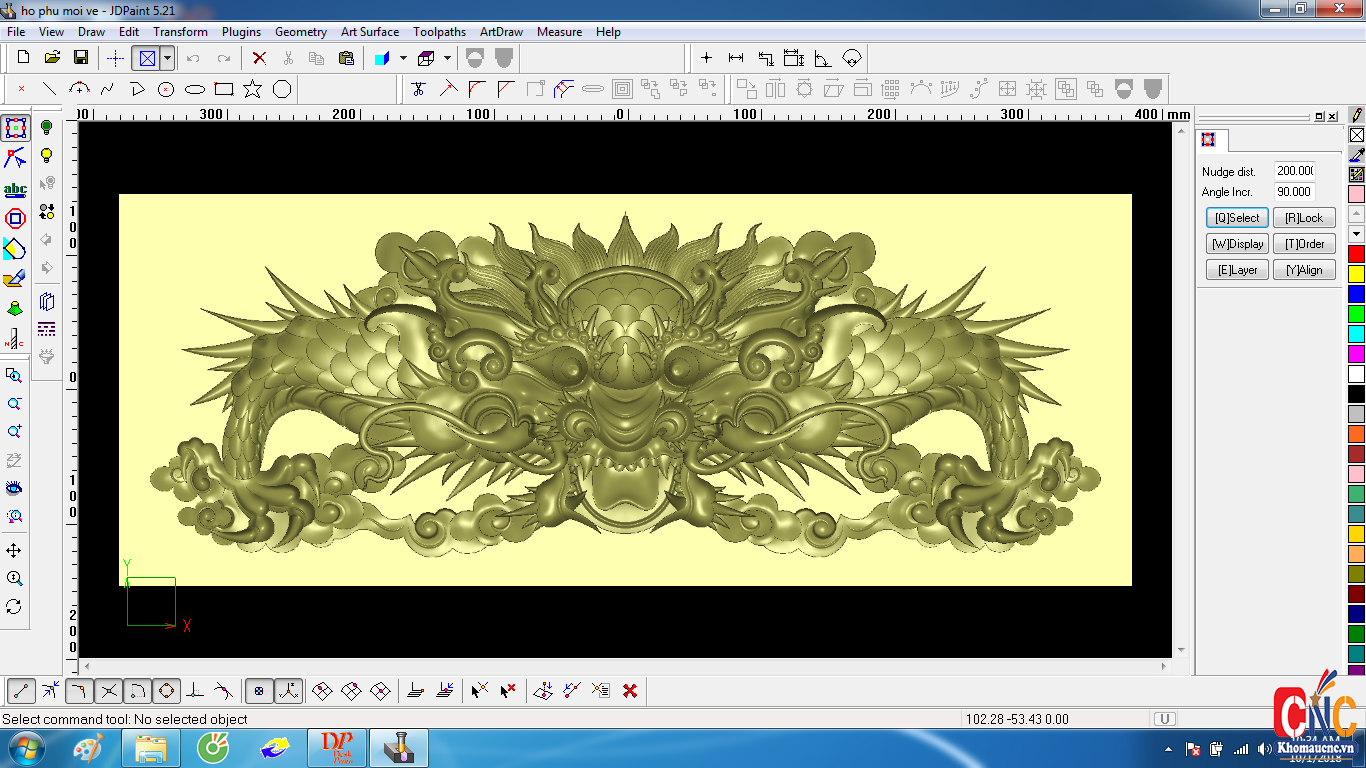Toggle the intersection snap button
The height and width of the screenshot is (768, 1366).
tap(109, 691)
